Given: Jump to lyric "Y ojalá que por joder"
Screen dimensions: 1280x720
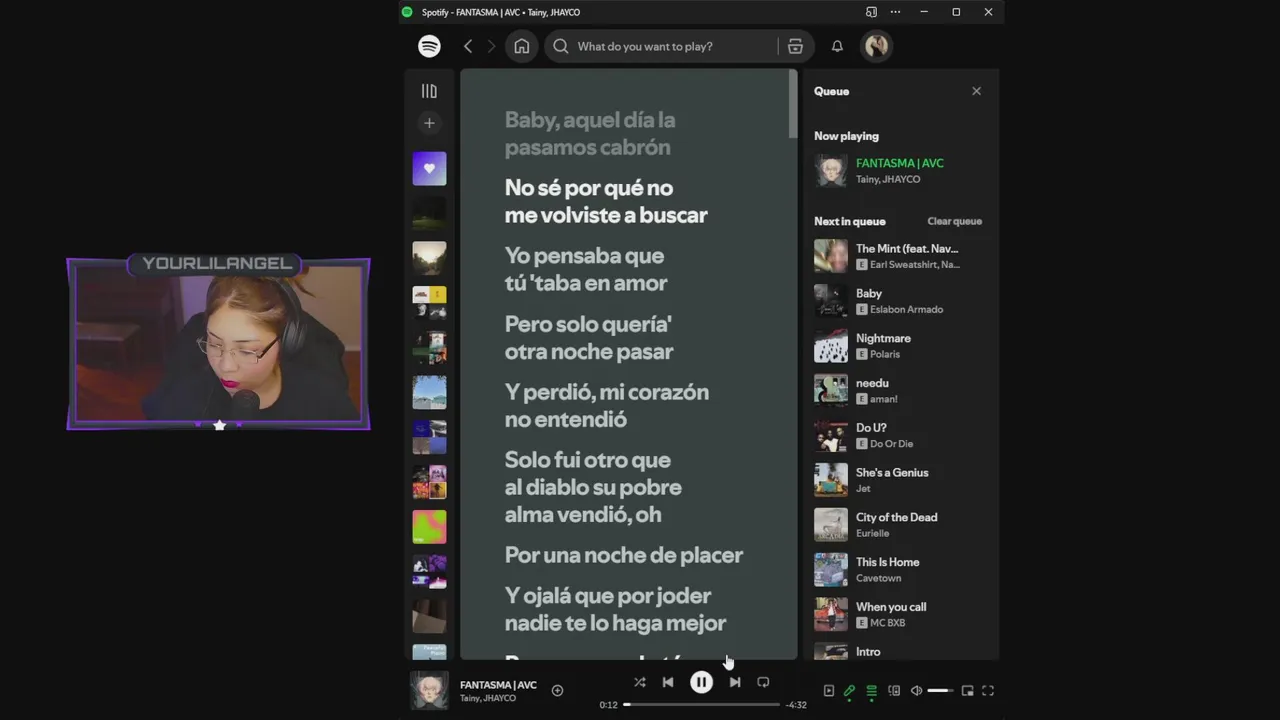Looking at the screenshot, I should click(x=615, y=609).
